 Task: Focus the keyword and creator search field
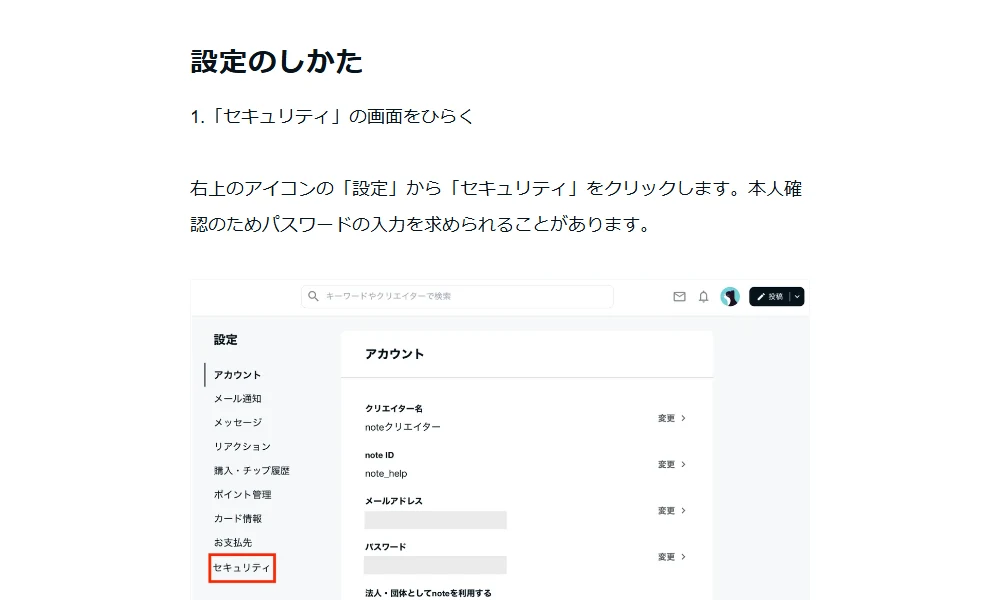point(457,296)
